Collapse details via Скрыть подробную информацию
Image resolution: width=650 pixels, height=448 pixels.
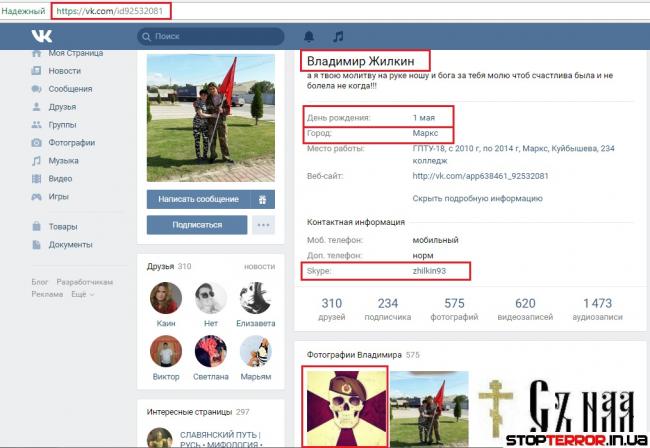[x=478, y=199]
